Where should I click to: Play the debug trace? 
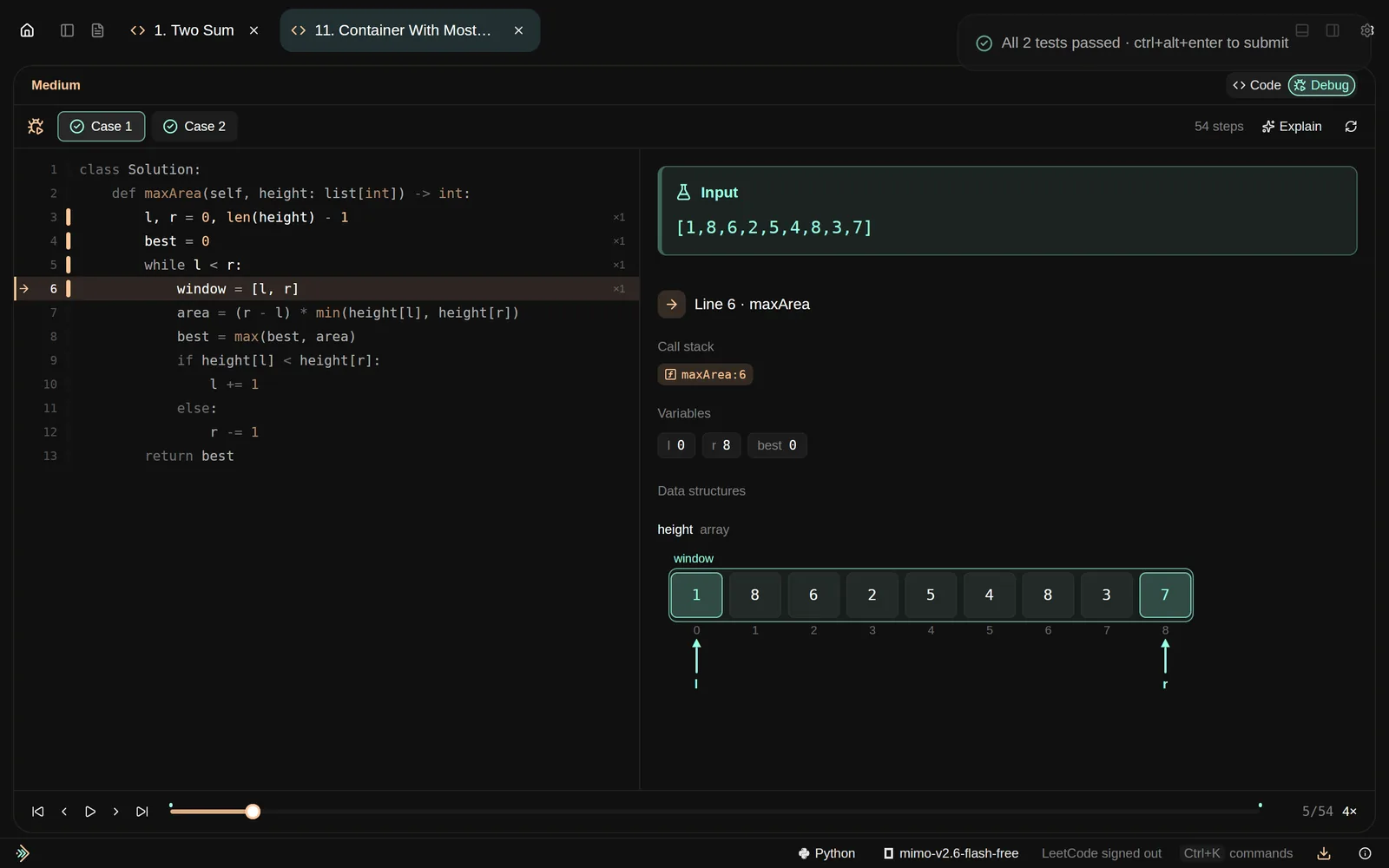[90, 812]
